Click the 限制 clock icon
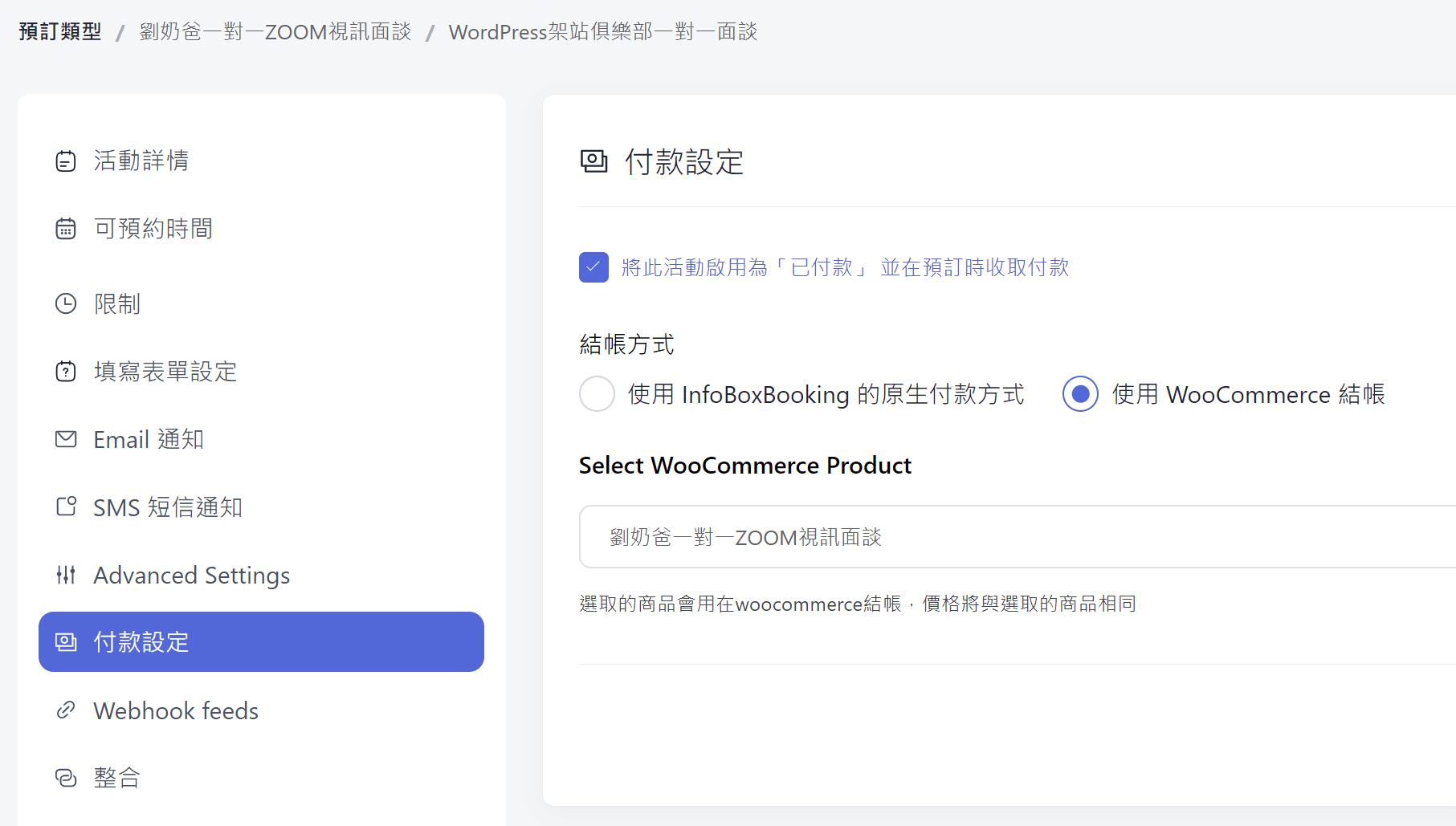Screen dimensions: 1456x826 [66, 303]
